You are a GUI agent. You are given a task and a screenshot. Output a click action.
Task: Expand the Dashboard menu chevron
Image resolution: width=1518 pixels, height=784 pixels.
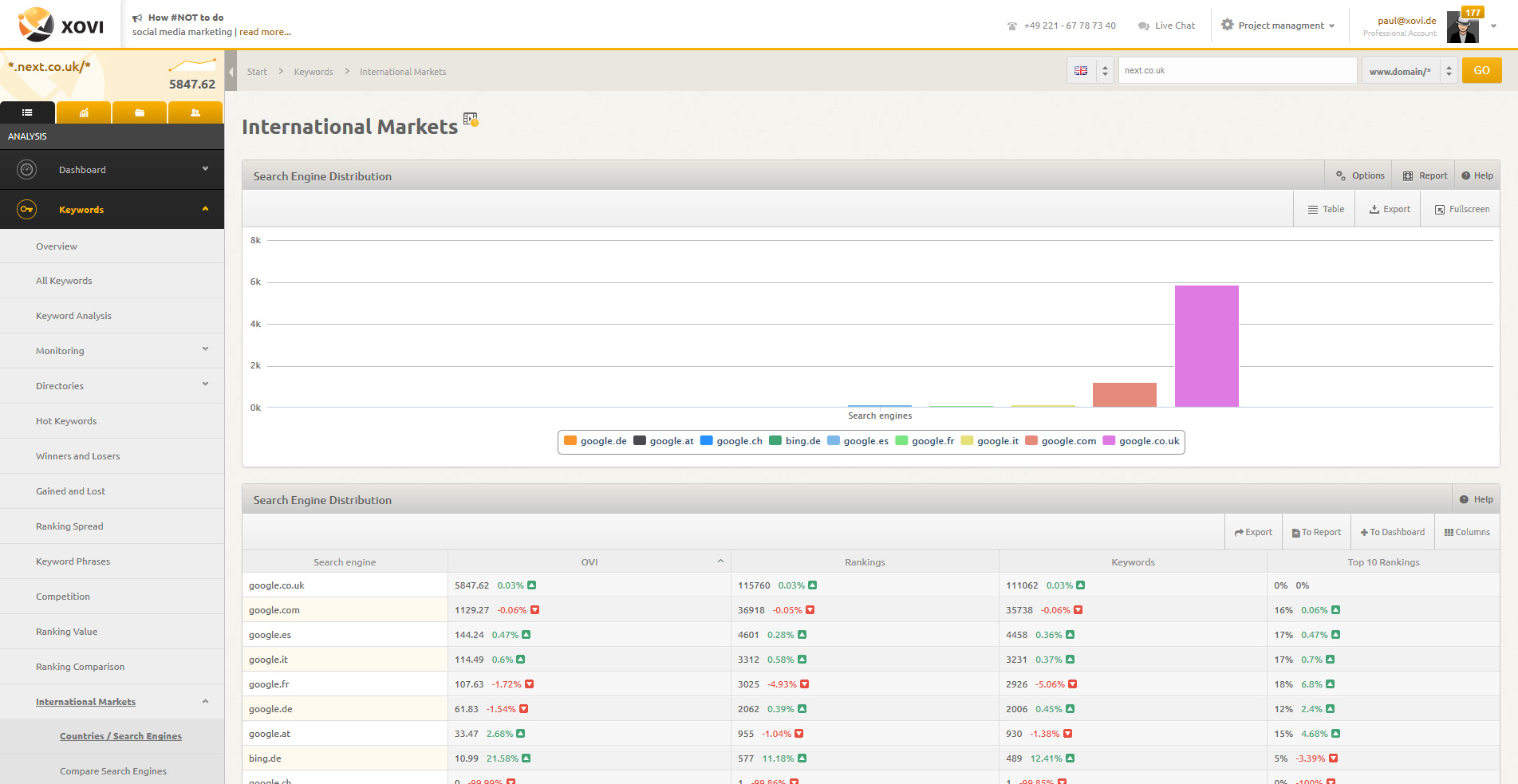coord(205,169)
